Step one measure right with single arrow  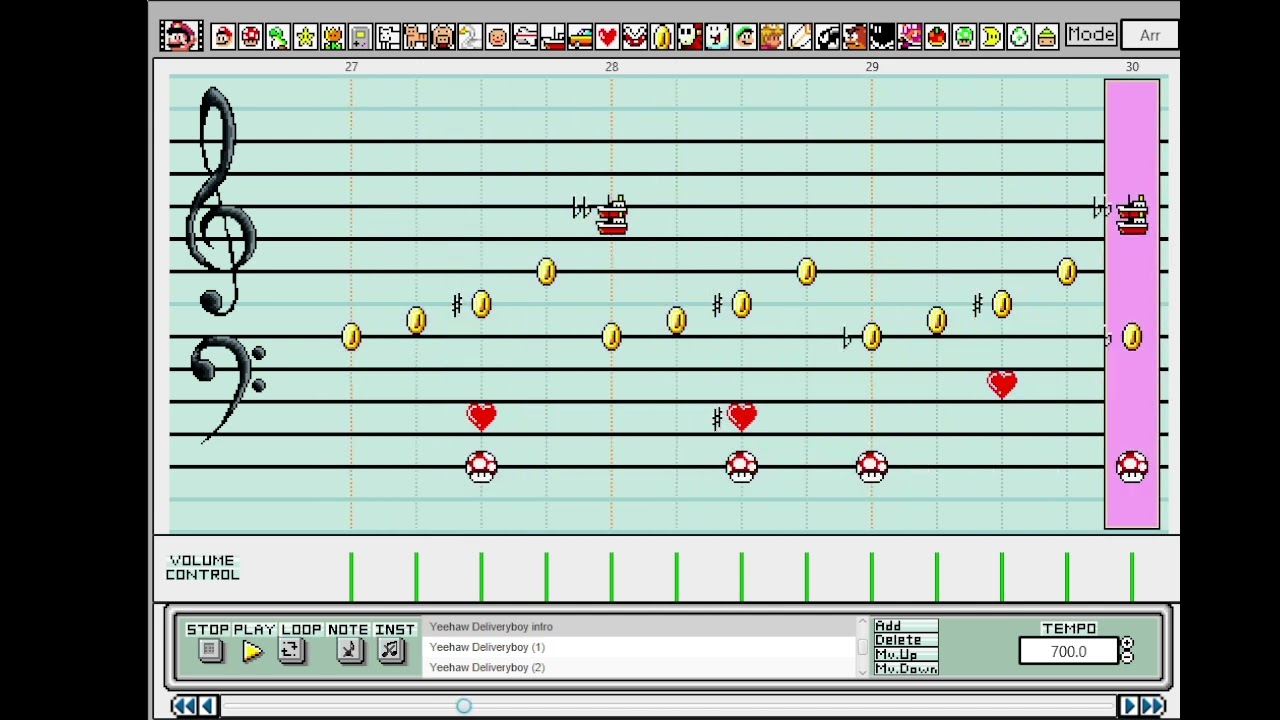(1128, 706)
